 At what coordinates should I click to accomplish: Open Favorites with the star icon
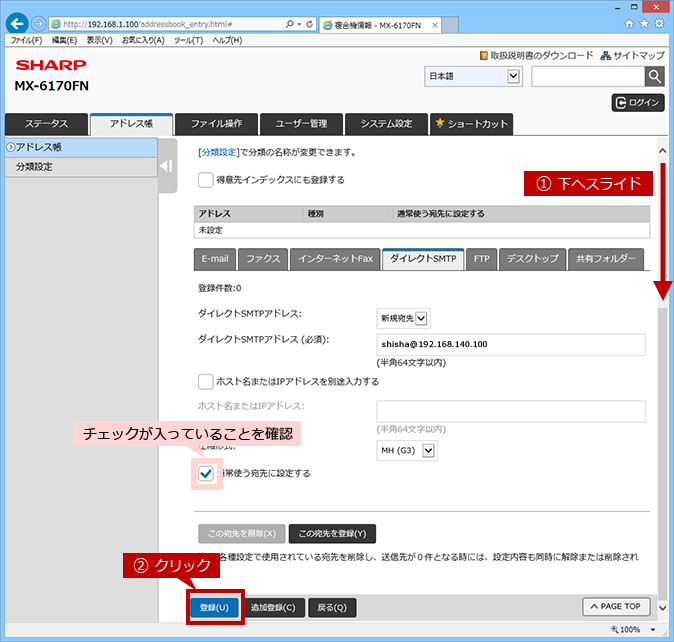pos(644,24)
